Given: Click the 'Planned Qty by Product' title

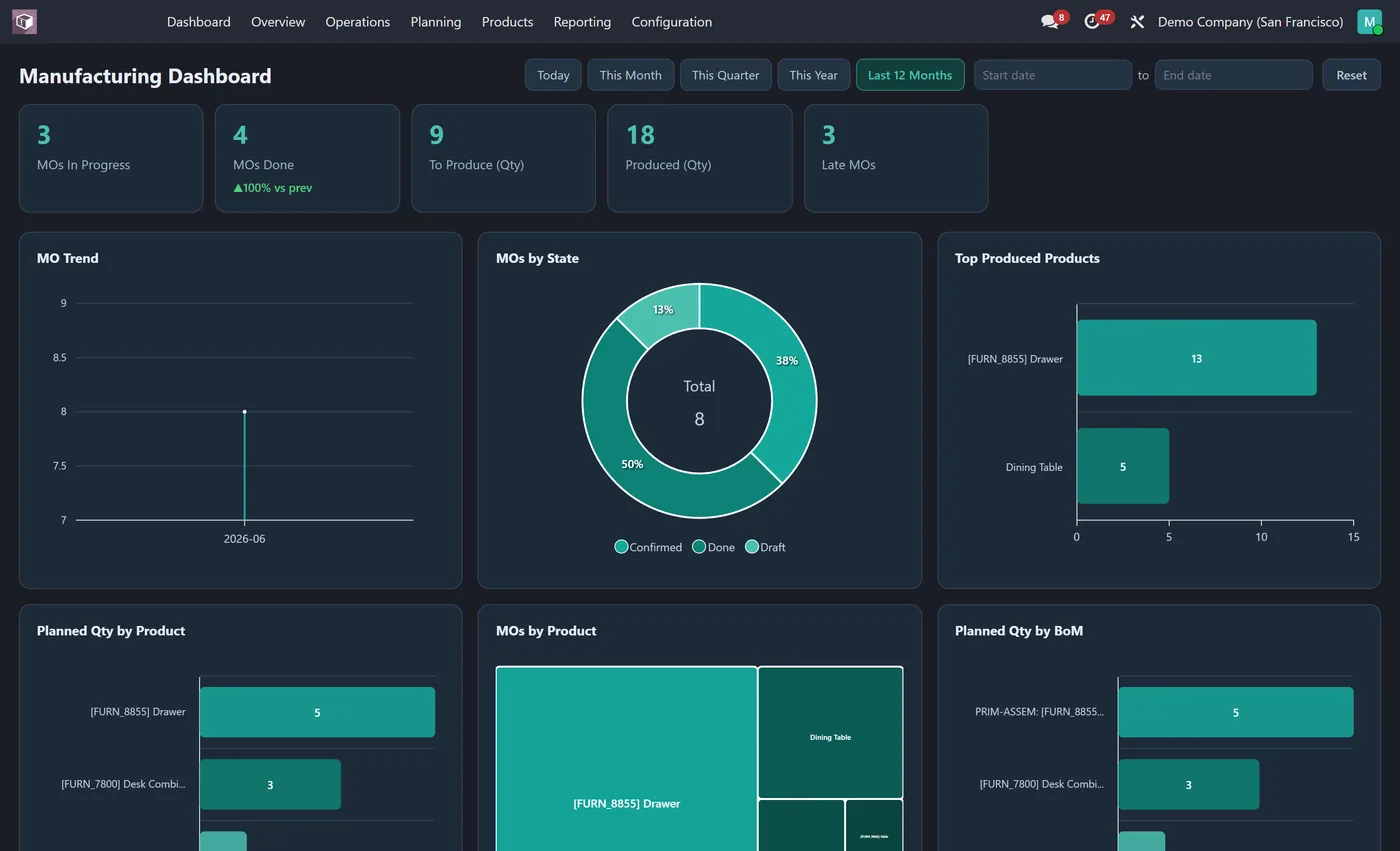Looking at the screenshot, I should pos(111,631).
